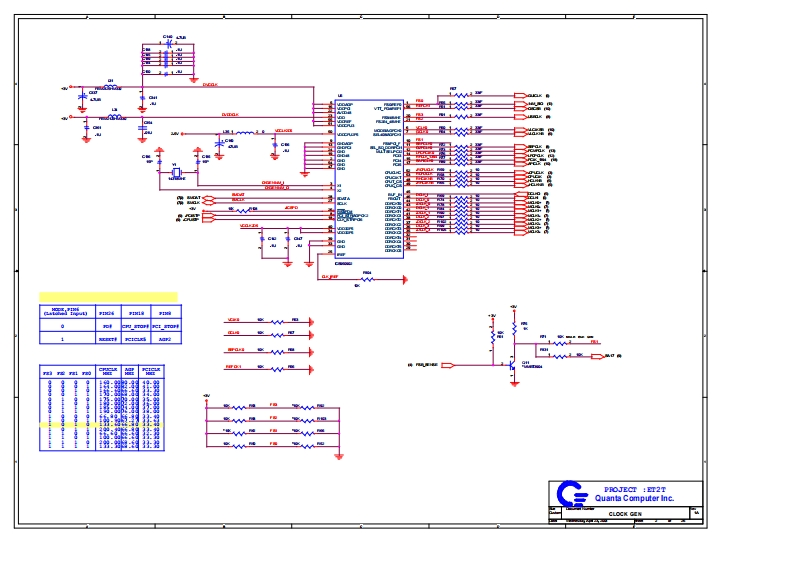
Task: Click the yellow header bar above MODE_PIN6 table
Action: click(108, 296)
